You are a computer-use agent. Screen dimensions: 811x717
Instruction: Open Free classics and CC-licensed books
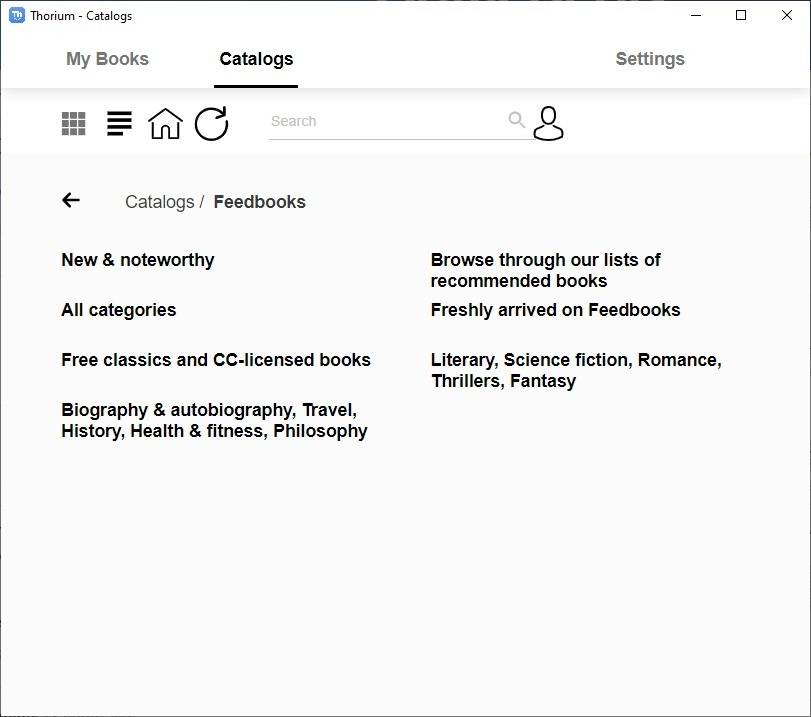216,360
